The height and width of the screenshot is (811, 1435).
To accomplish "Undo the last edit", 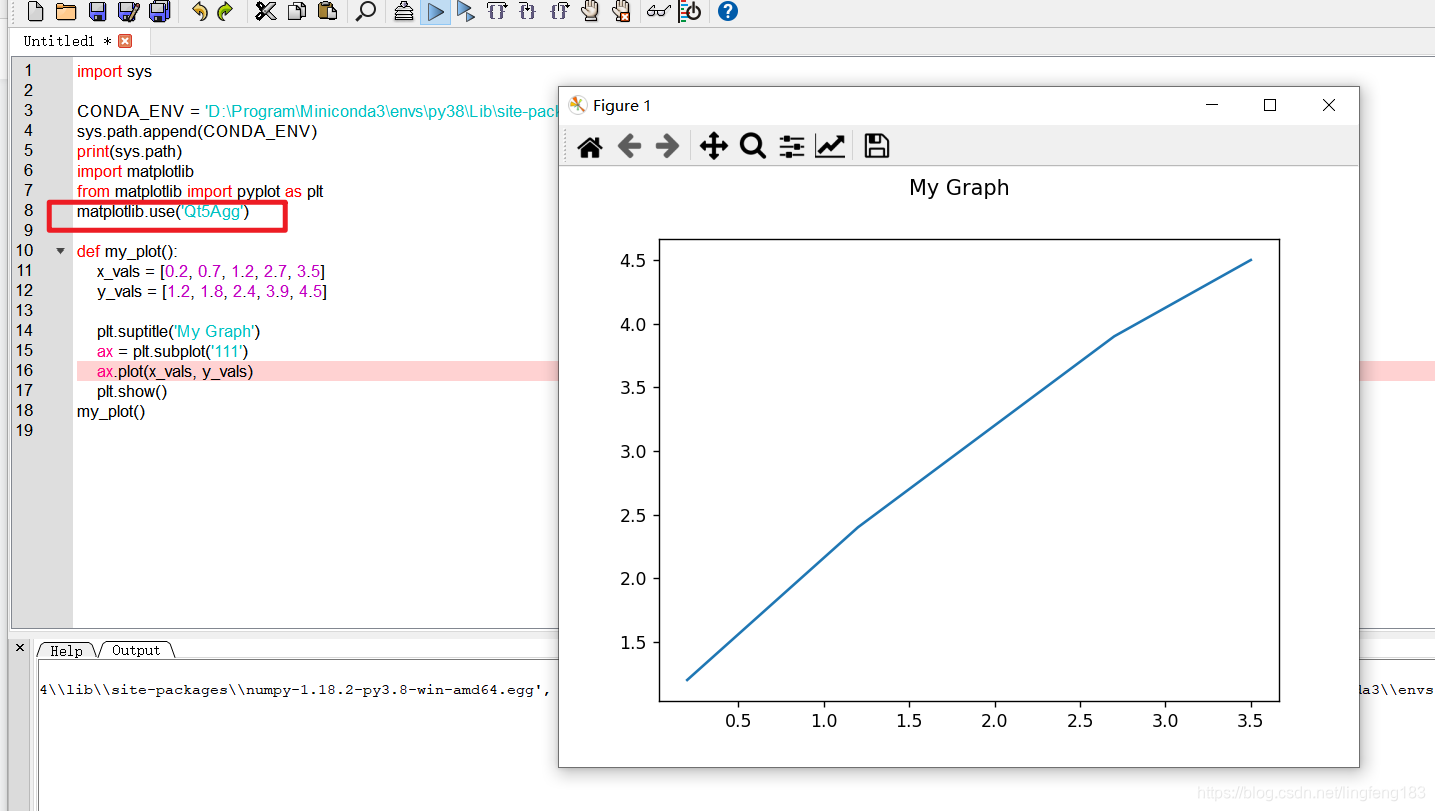I will [199, 12].
